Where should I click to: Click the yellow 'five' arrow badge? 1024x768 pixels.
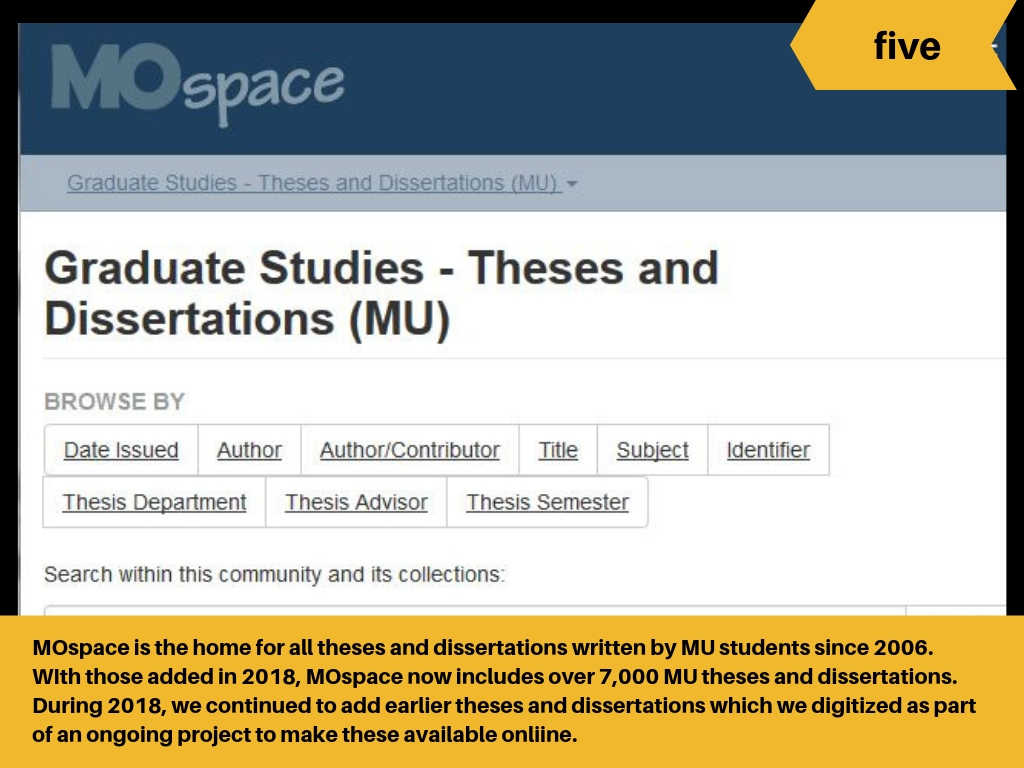(905, 46)
